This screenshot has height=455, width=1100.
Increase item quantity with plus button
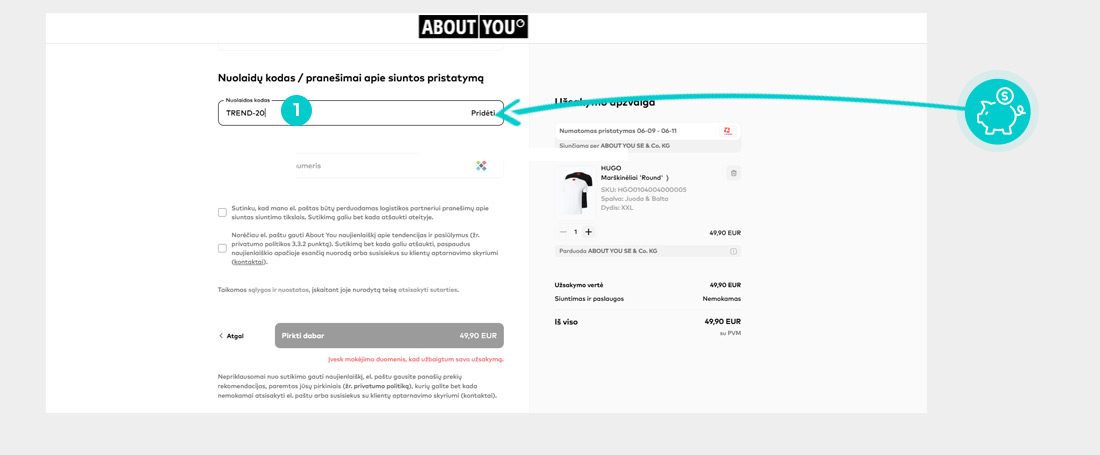589,232
